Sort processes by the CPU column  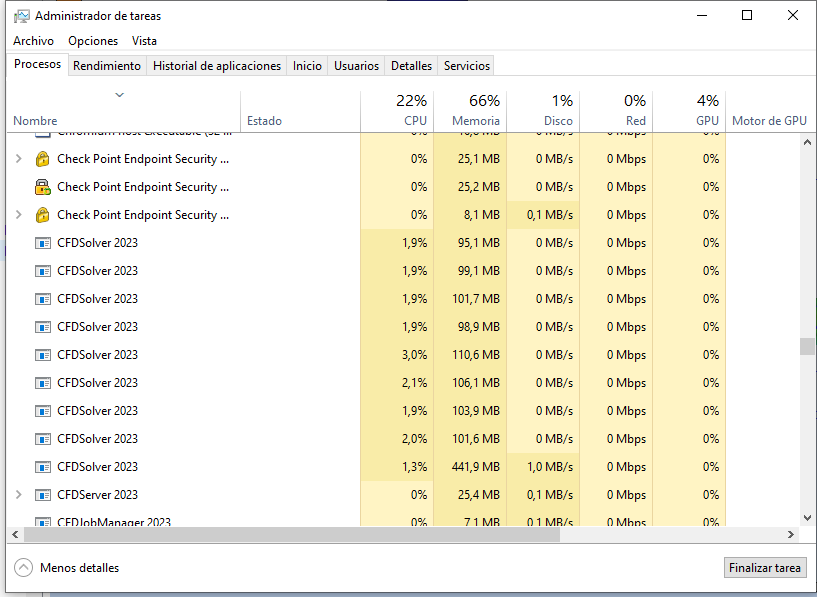(414, 110)
